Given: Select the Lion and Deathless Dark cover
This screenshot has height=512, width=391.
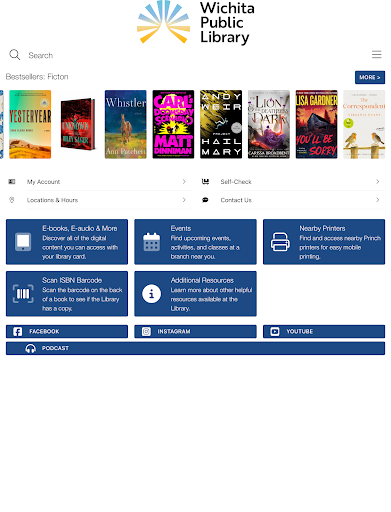Looking at the screenshot, I should [x=269, y=124].
